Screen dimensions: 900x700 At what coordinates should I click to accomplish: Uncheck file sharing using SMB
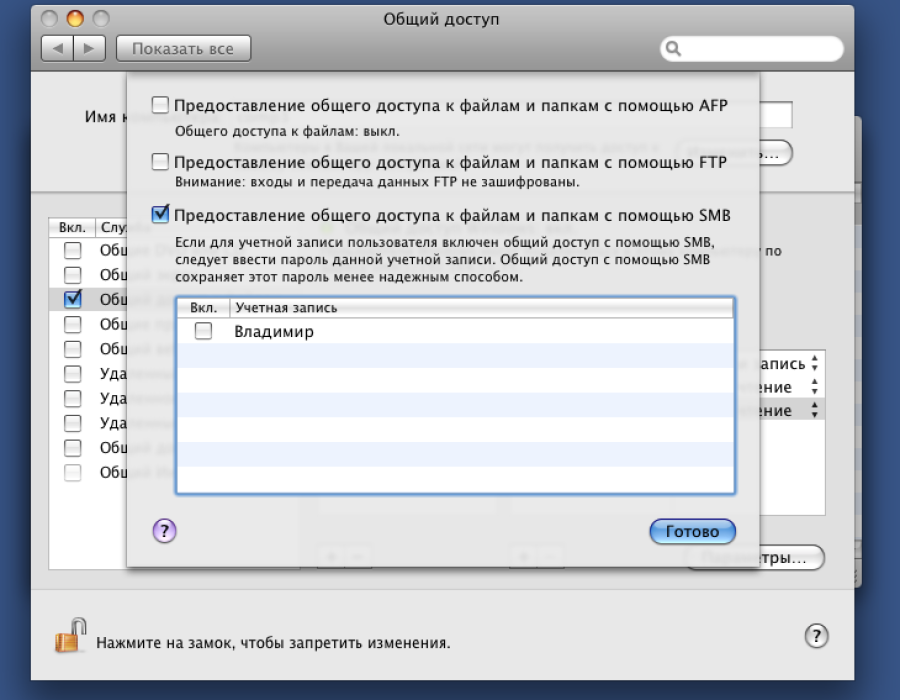click(160, 214)
